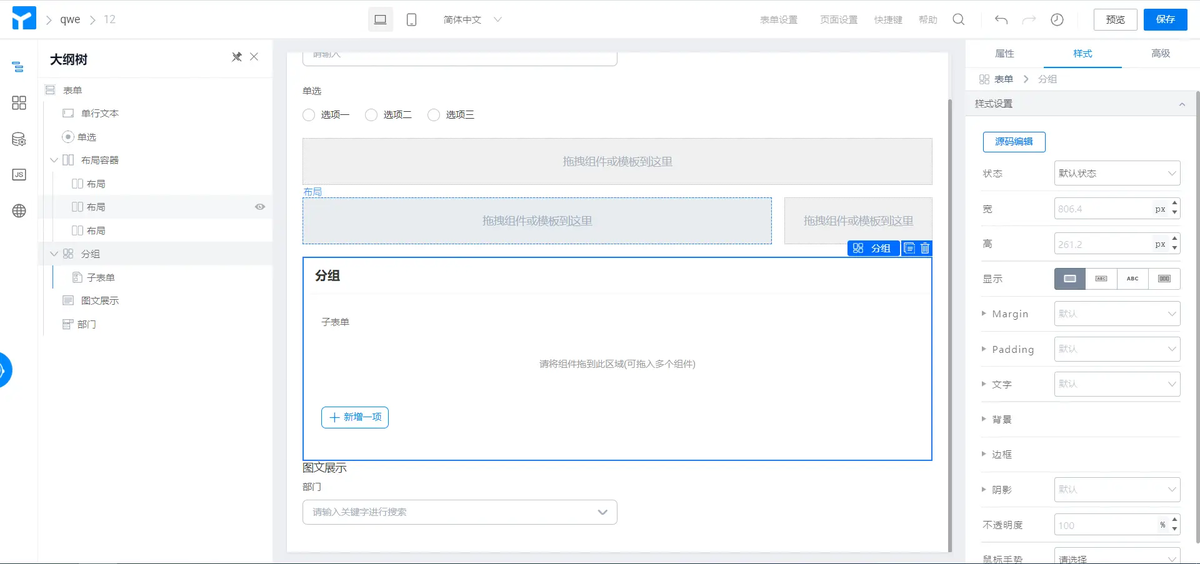Image resolution: width=1200 pixels, height=564 pixels.
Task: Switch to desktop preview device
Action: 380,19
